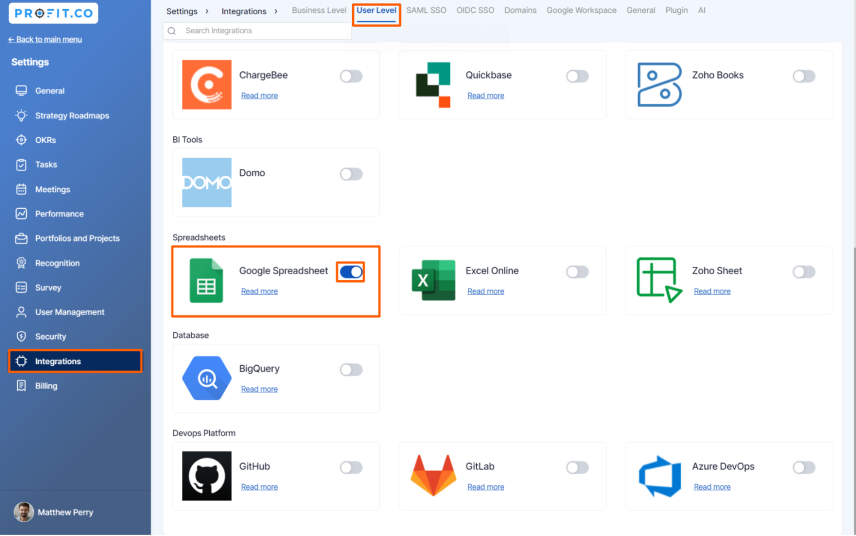
Task: Click the ChargeBee logo
Action: (x=206, y=85)
